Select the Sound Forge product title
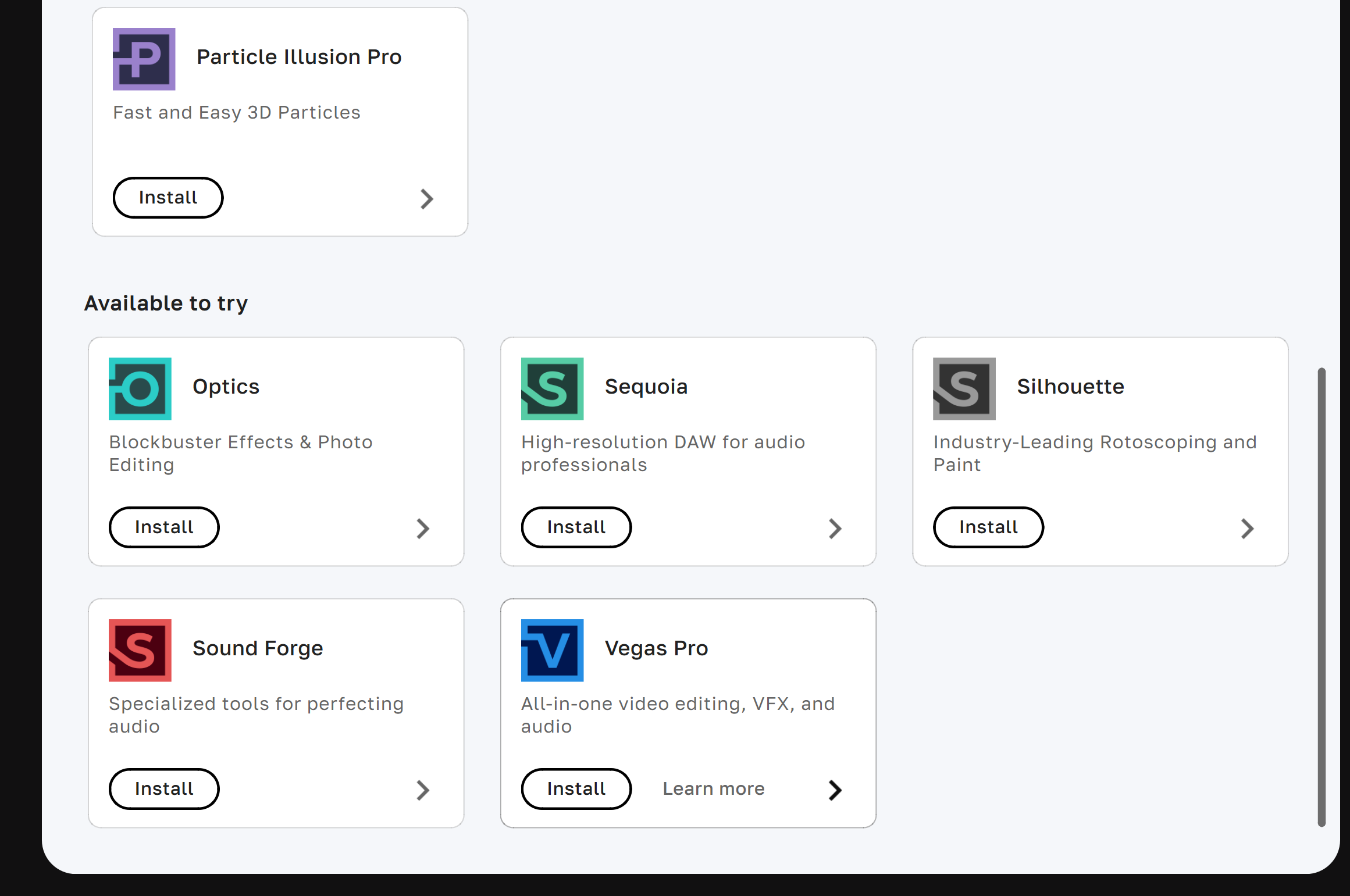The image size is (1350, 896). click(x=258, y=649)
